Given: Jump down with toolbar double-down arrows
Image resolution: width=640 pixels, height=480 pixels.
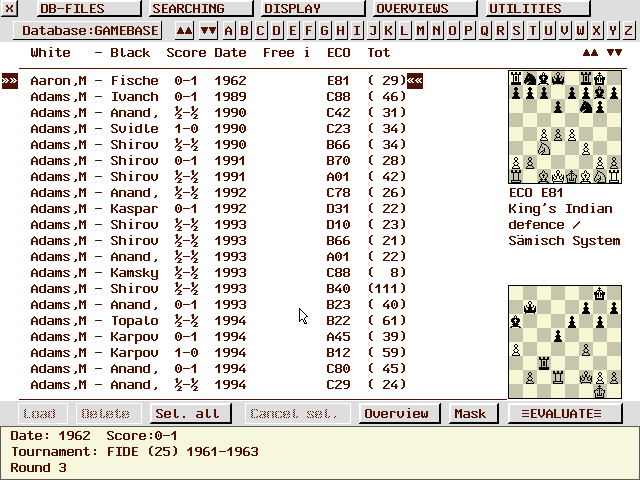Looking at the screenshot, I should [208, 31].
